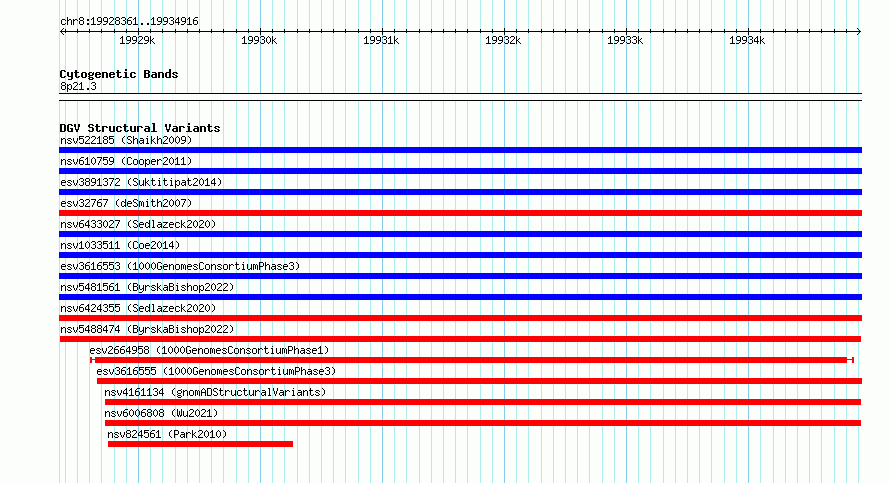Click the left arrow end of the ruler
This screenshot has height=483, width=890.
click(62, 32)
